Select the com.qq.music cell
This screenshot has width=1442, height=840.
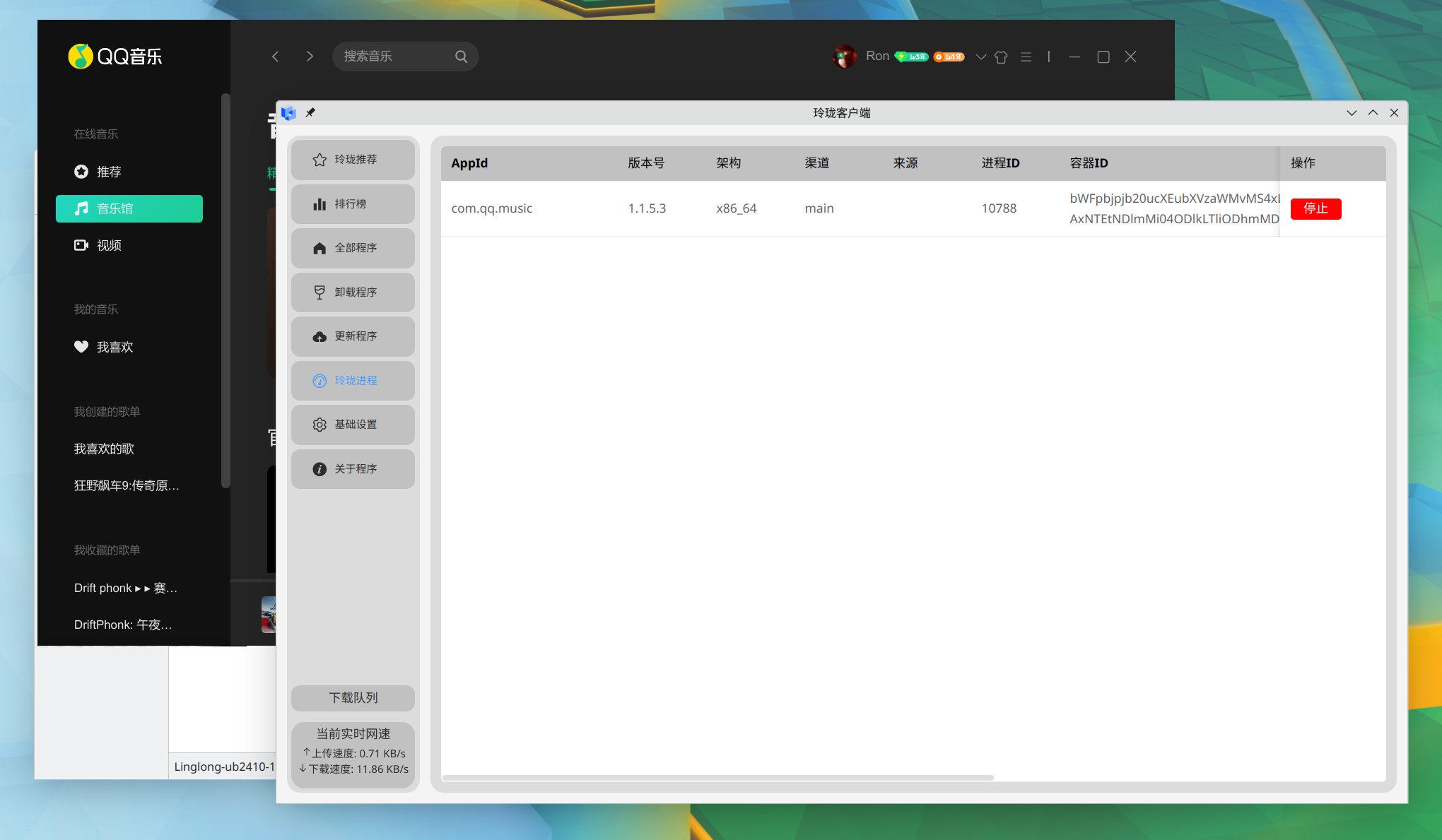(x=492, y=208)
